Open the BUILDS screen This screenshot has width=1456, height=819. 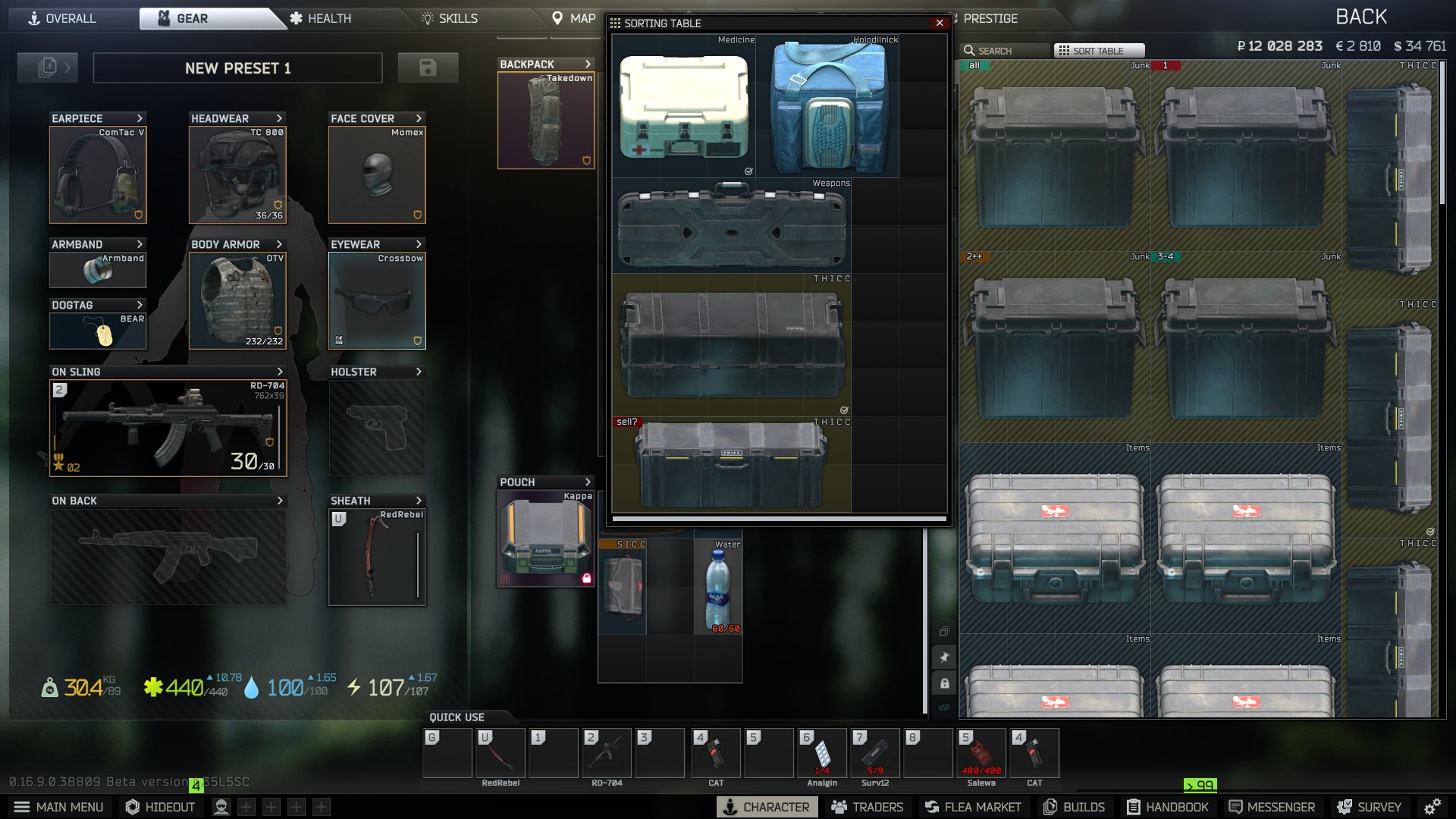click(1074, 807)
